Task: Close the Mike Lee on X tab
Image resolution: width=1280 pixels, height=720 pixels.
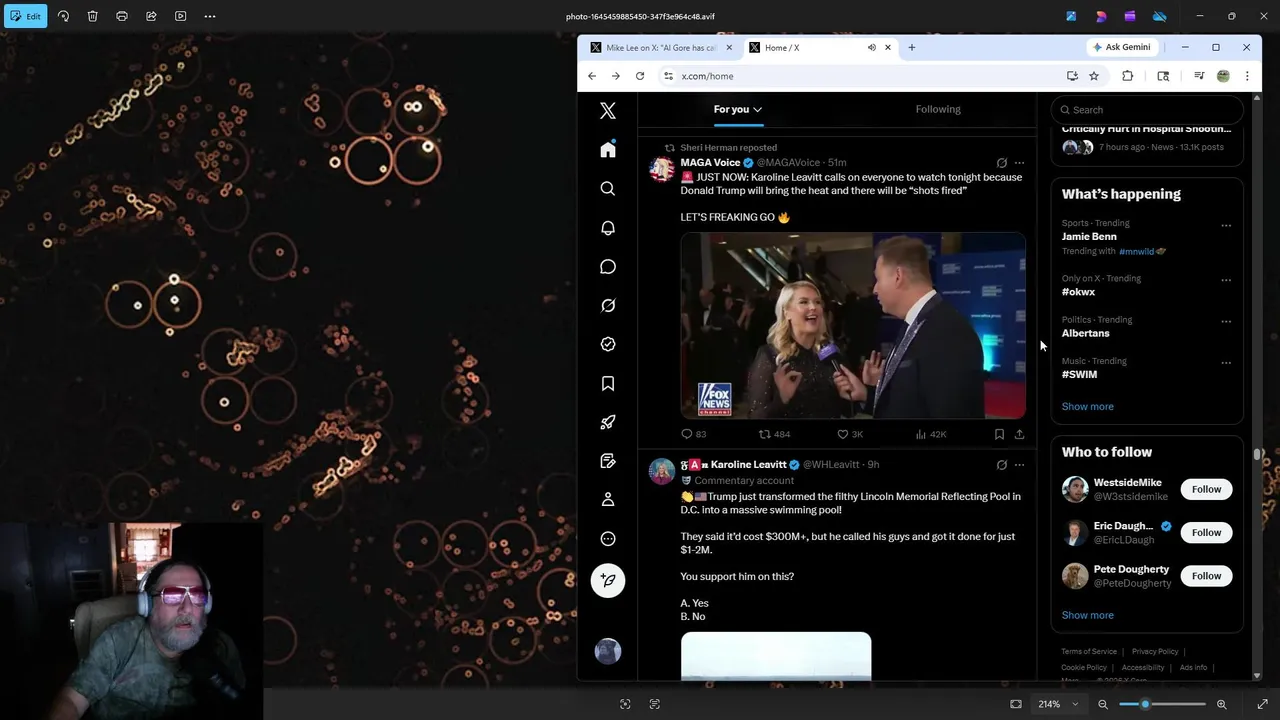Action: point(729,47)
